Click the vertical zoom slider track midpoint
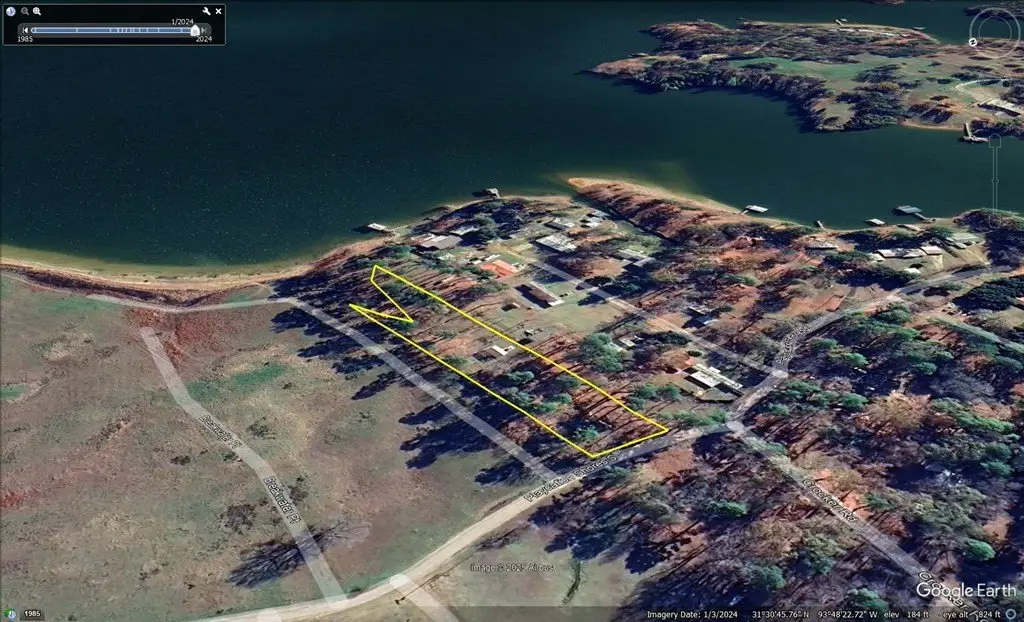This screenshot has height=622, width=1024. coord(995,180)
